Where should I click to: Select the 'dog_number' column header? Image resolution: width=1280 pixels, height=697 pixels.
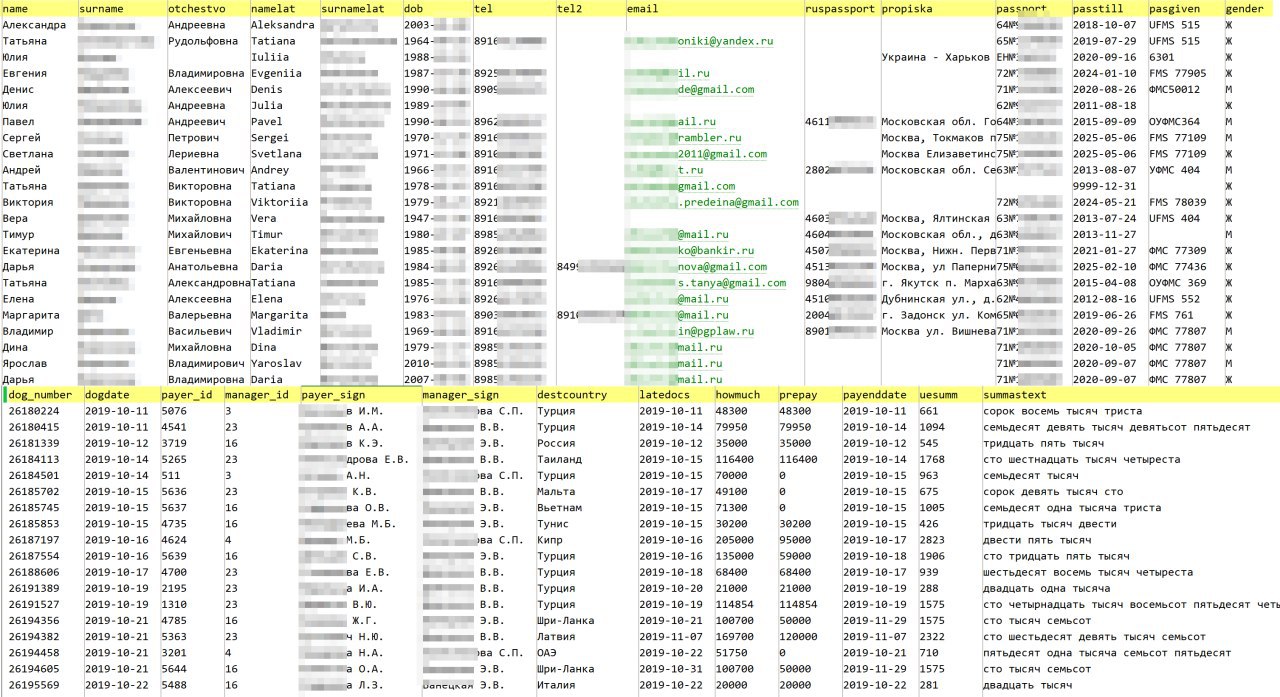click(x=42, y=395)
